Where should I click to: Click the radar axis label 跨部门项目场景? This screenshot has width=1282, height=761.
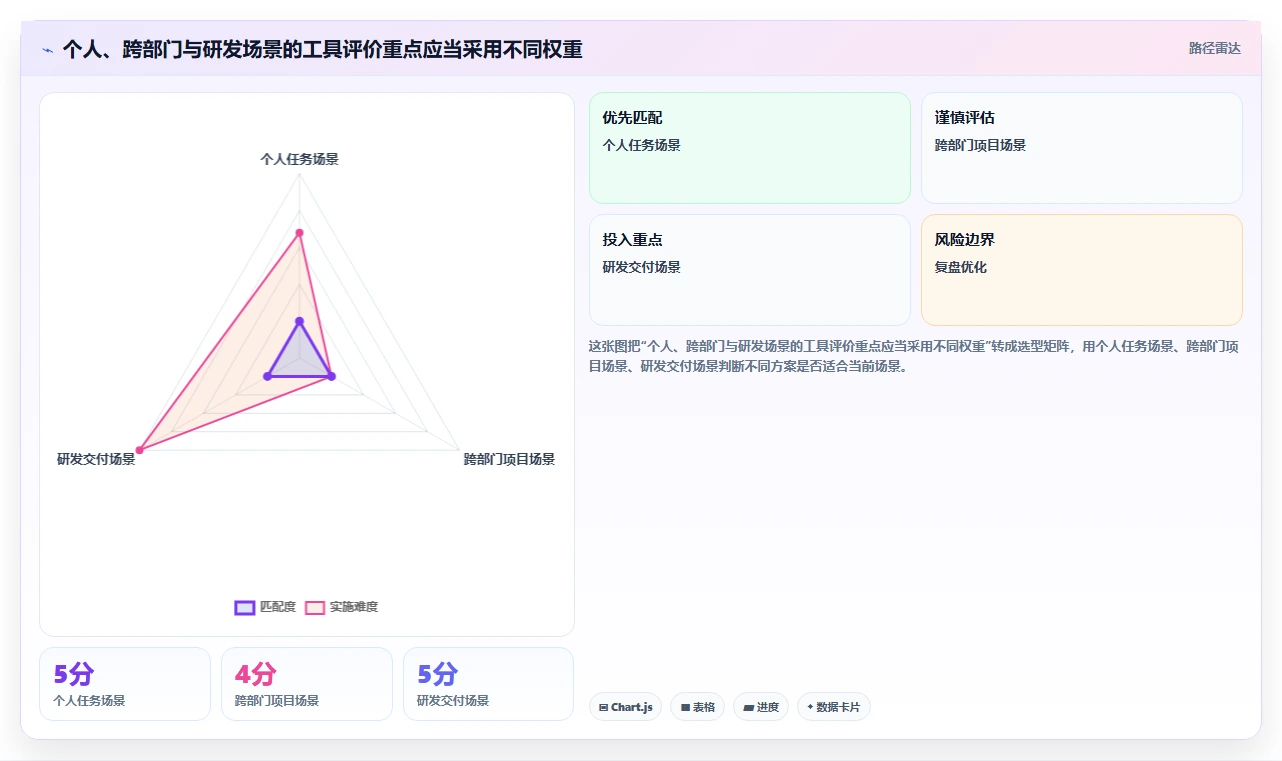point(509,459)
